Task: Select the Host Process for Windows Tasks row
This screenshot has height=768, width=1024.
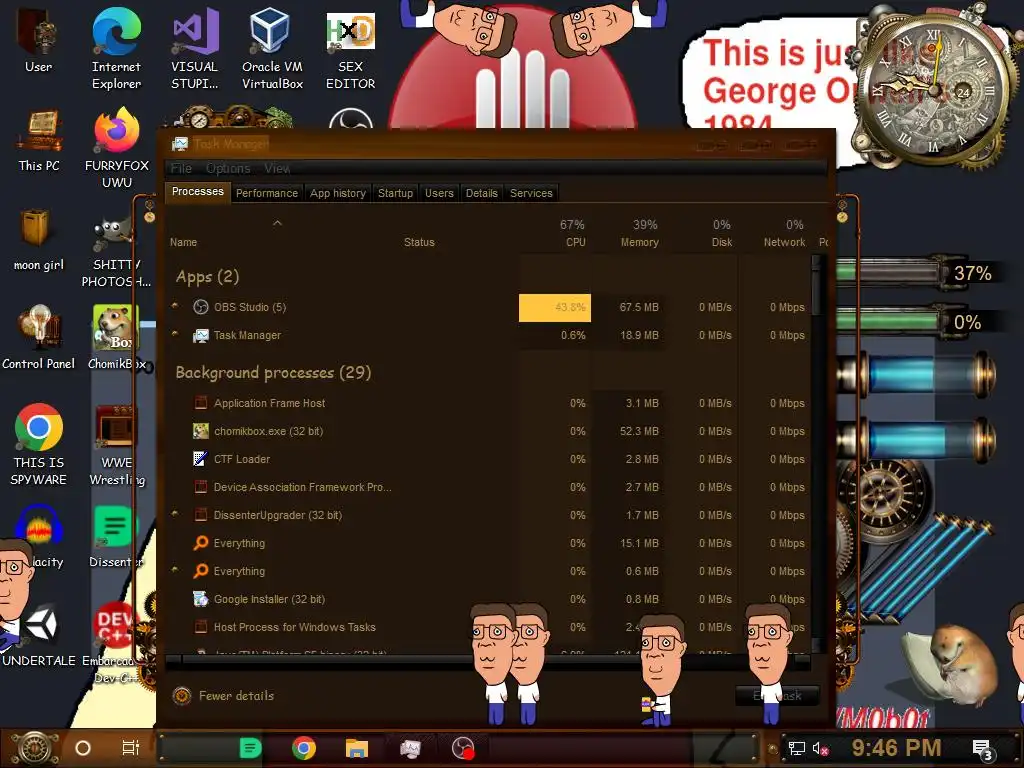Action: 487,628
